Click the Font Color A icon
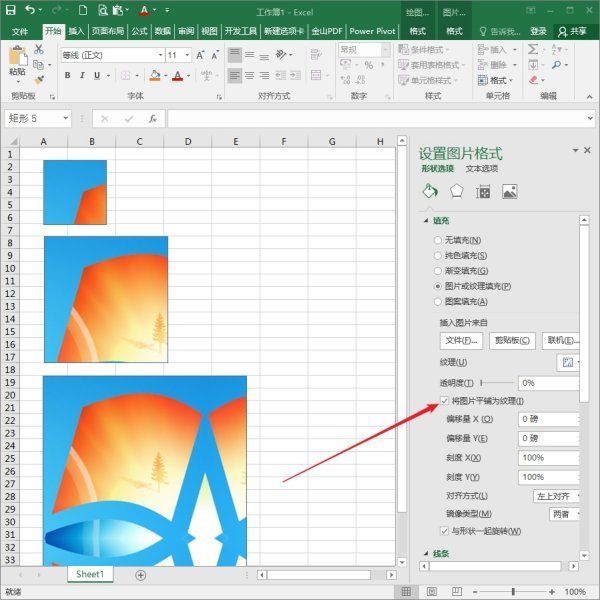The width and height of the screenshot is (600, 600). pos(177,76)
